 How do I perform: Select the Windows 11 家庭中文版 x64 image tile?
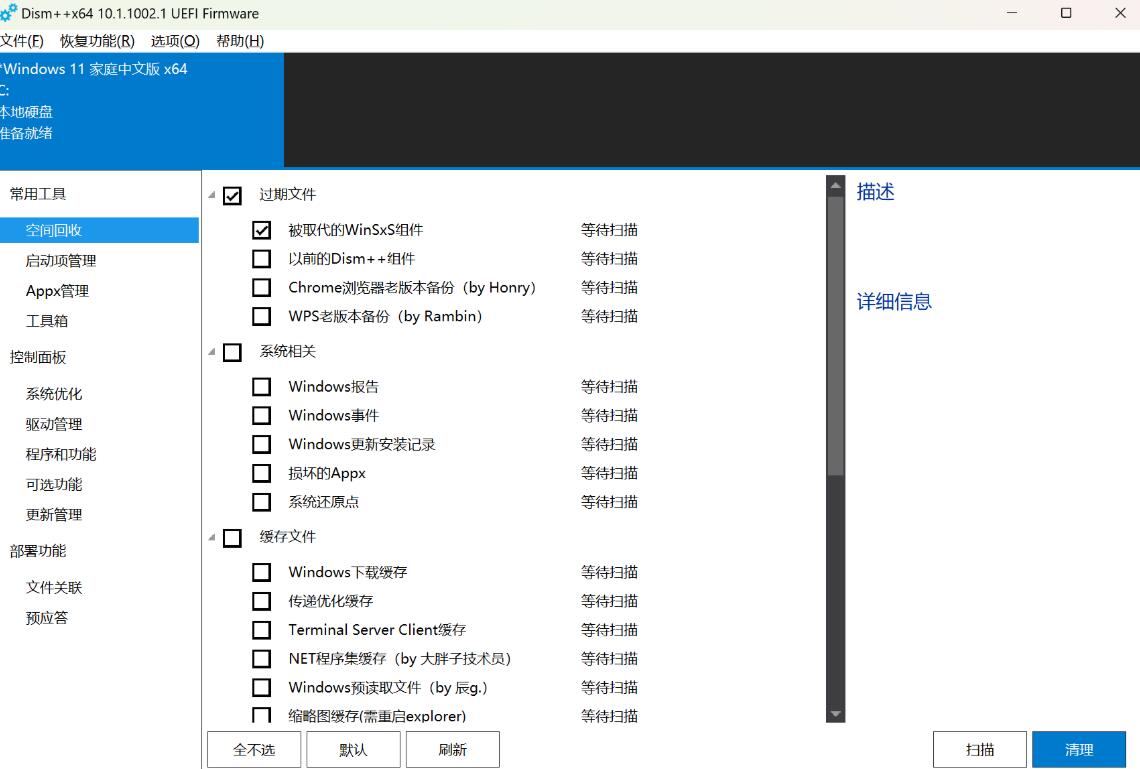[142, 109]
